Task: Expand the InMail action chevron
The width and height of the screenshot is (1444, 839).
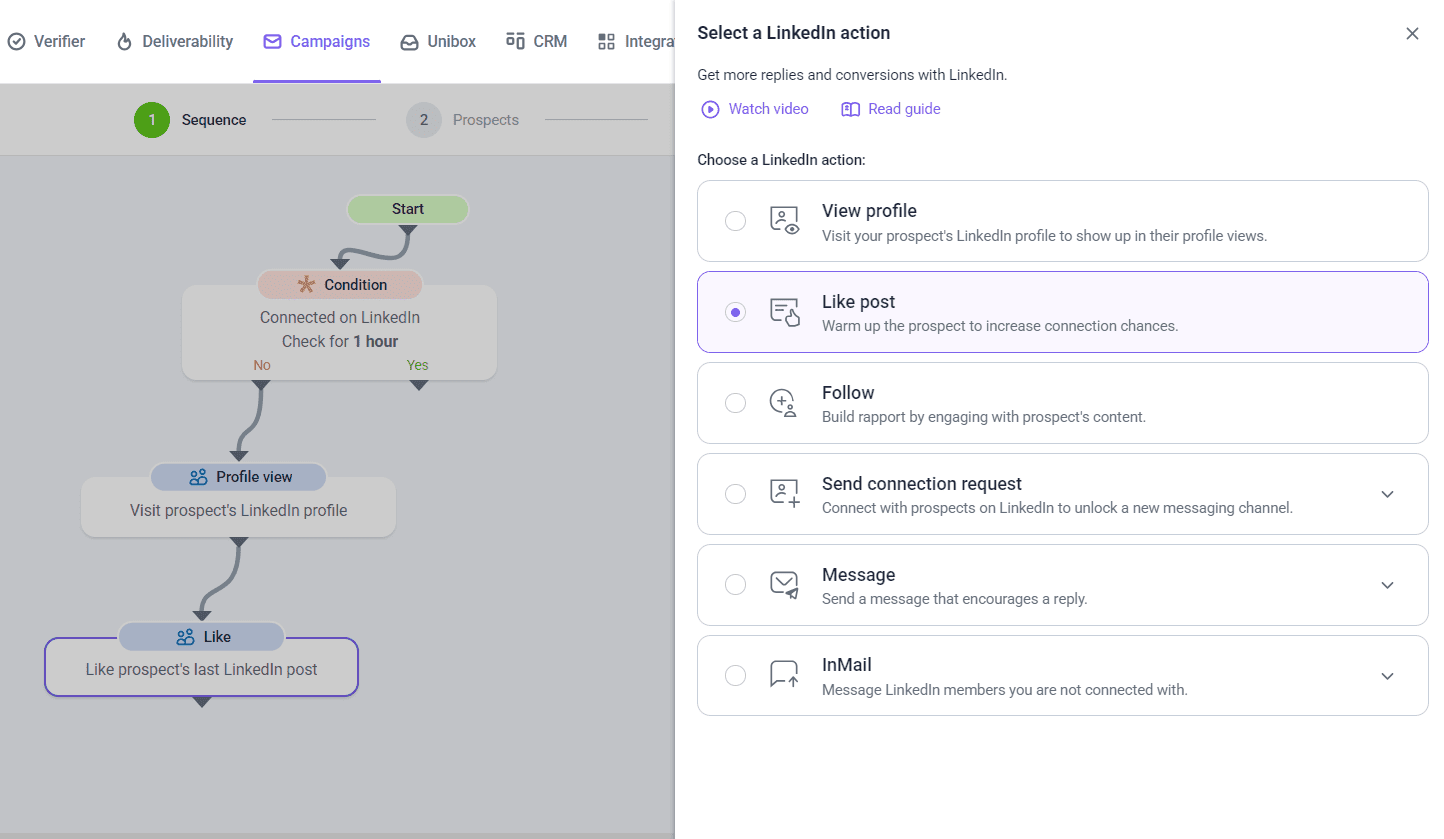Action: (x=1387, y=676)
